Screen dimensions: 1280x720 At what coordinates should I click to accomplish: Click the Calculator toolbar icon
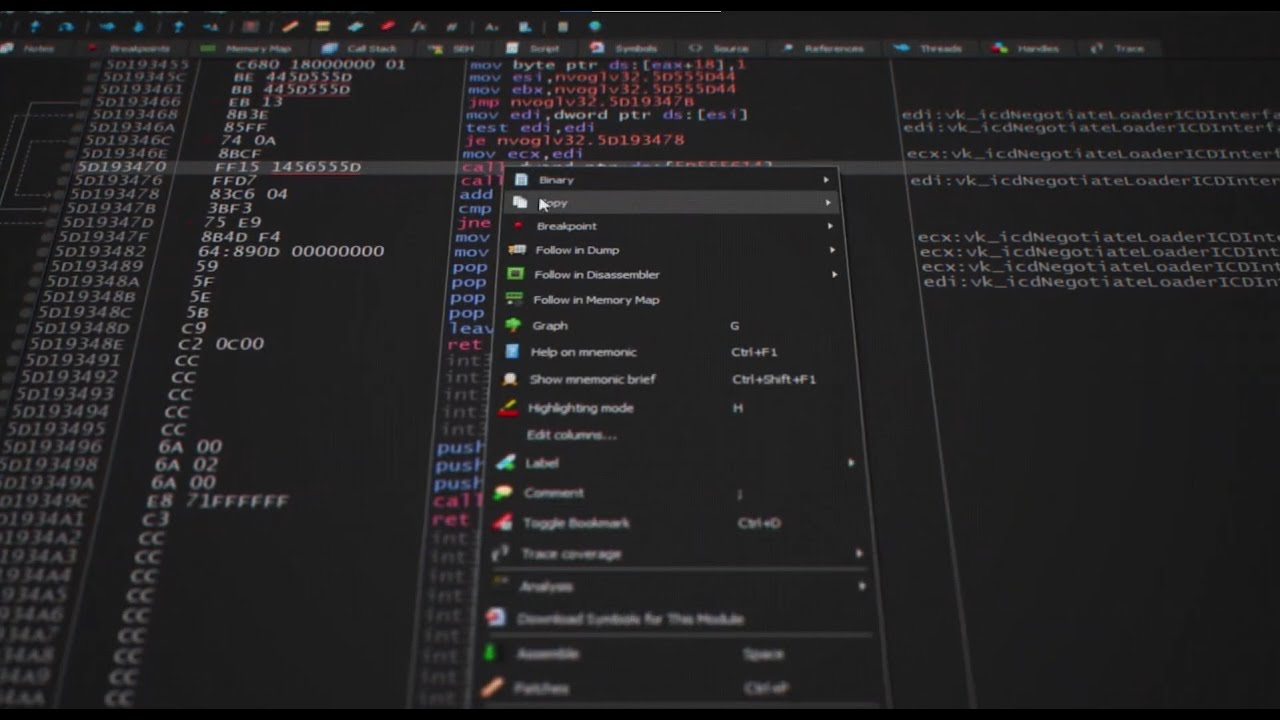coord(563,27)
